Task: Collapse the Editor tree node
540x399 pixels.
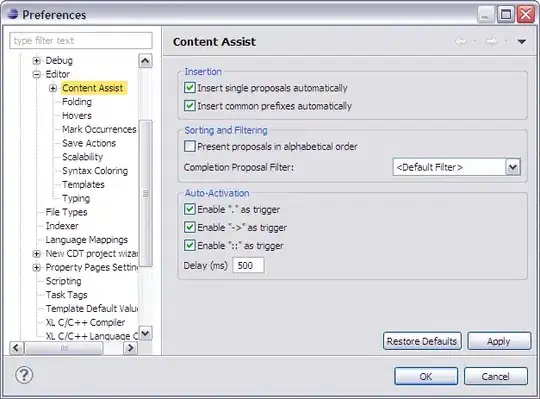Action: coord(36,74)
